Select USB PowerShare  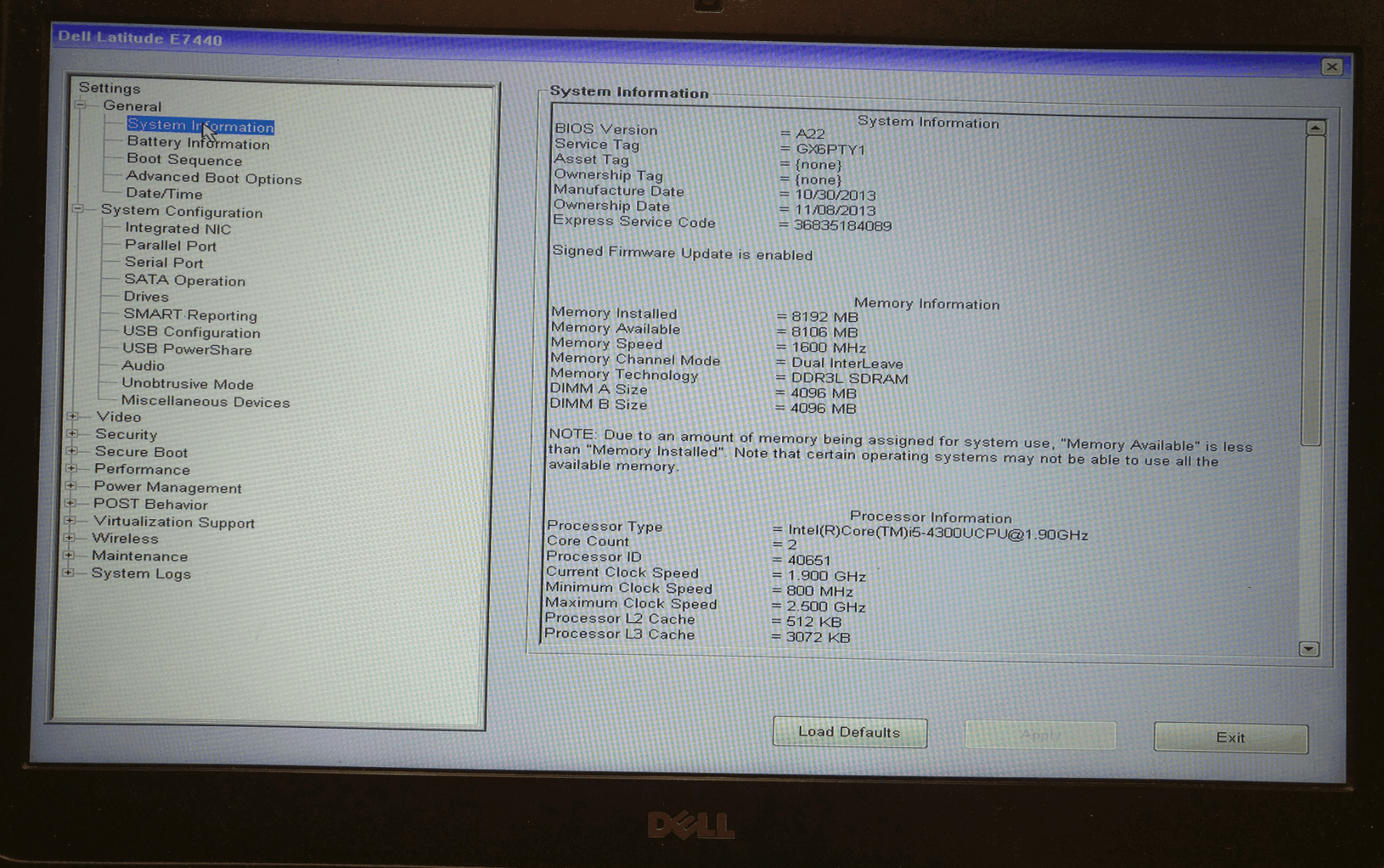point(187,349)
